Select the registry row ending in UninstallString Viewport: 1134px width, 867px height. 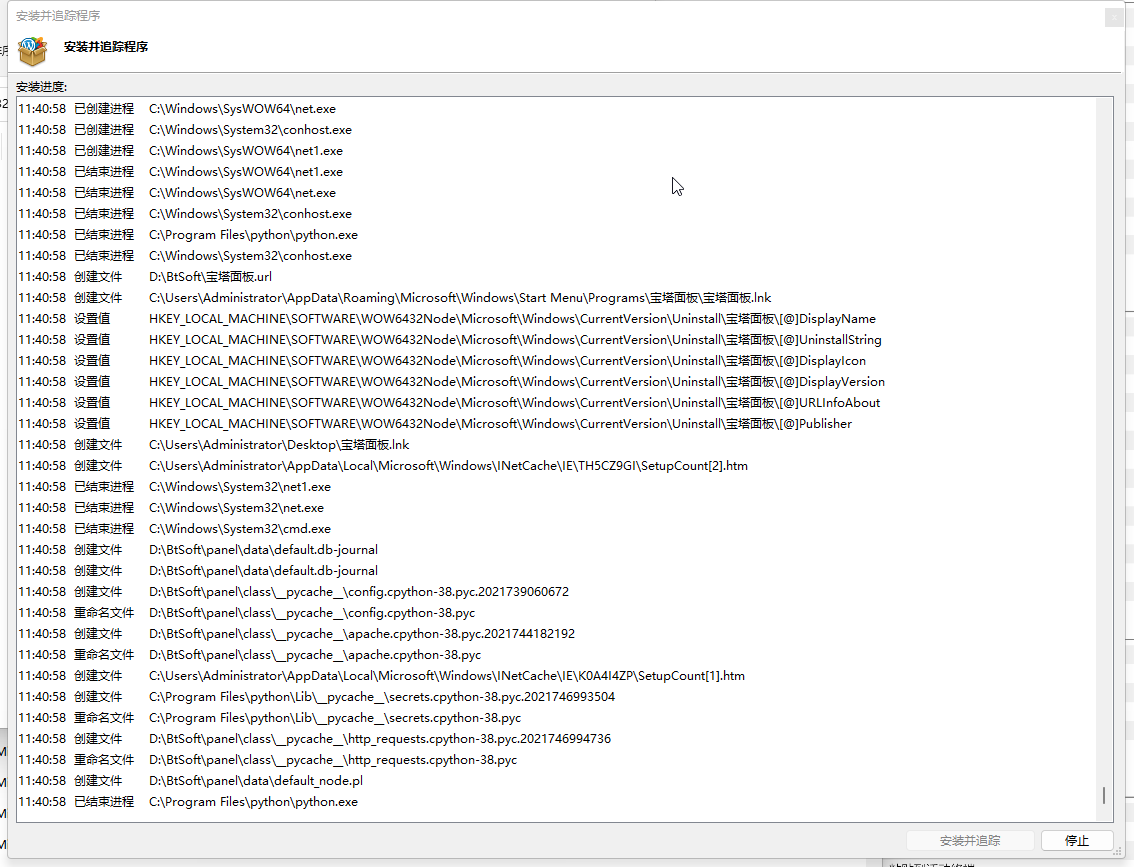pyautogui.click(x=556, y=340)
